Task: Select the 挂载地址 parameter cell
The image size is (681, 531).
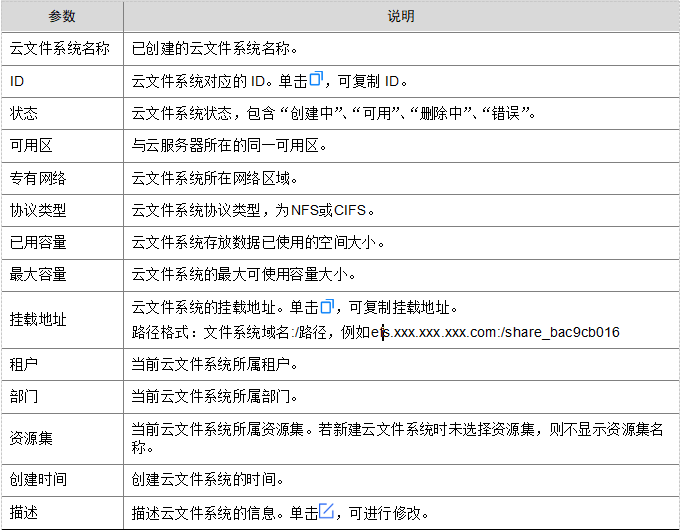Action: coord(63,320)
